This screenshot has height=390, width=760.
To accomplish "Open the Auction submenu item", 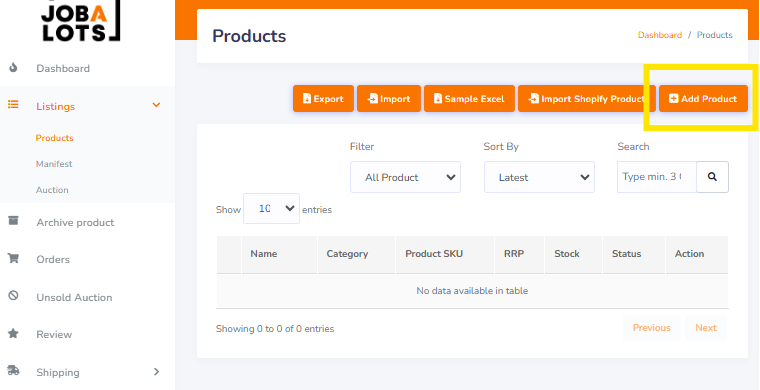I will coord(52,190).
